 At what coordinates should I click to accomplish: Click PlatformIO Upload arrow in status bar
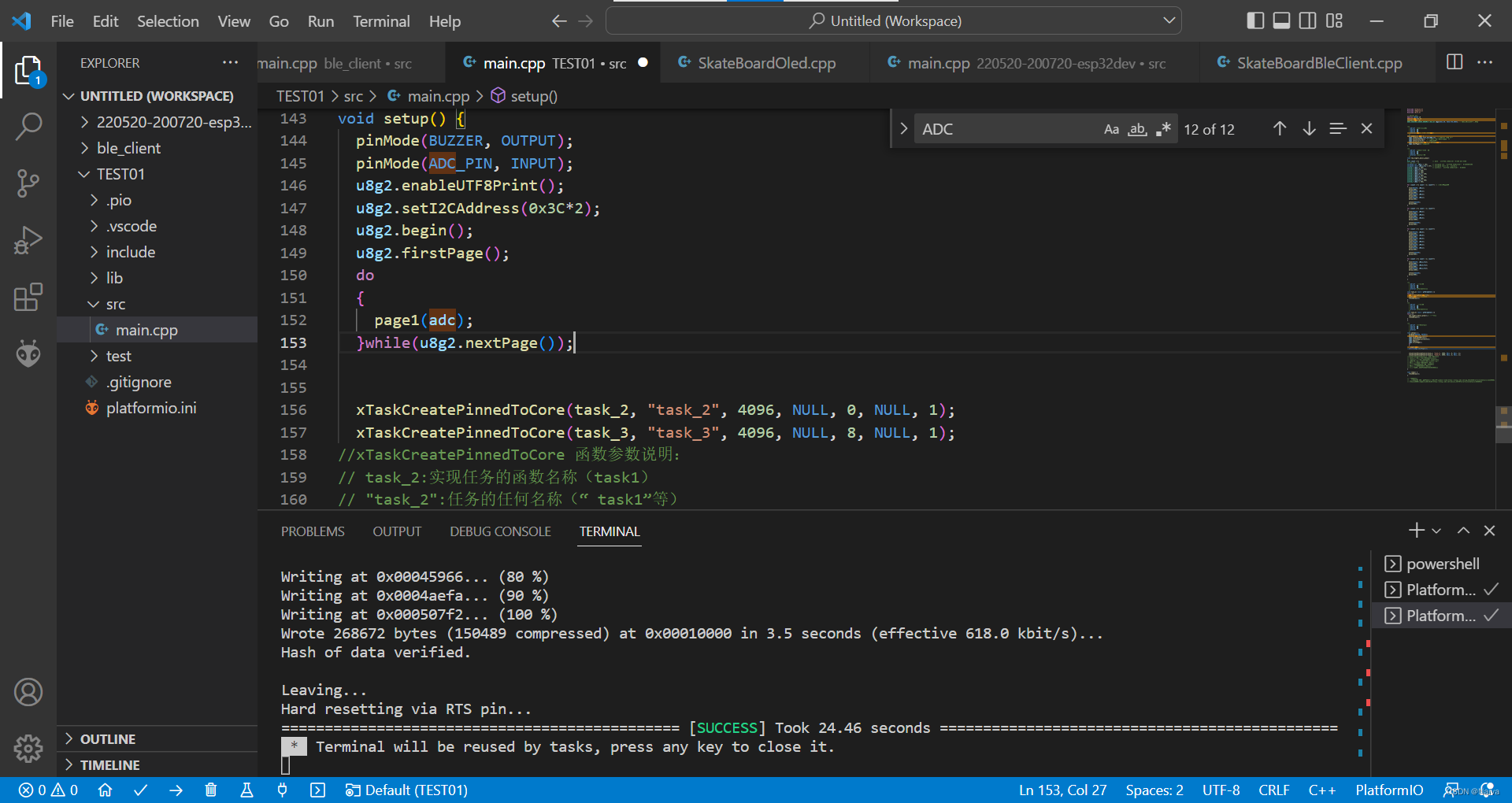tap(176, 790)
